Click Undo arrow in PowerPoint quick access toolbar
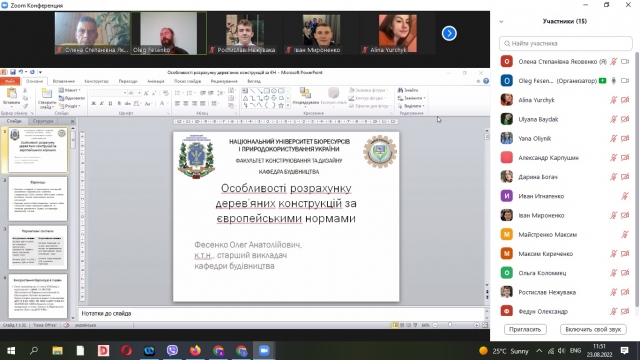 (x=20, y=72)
